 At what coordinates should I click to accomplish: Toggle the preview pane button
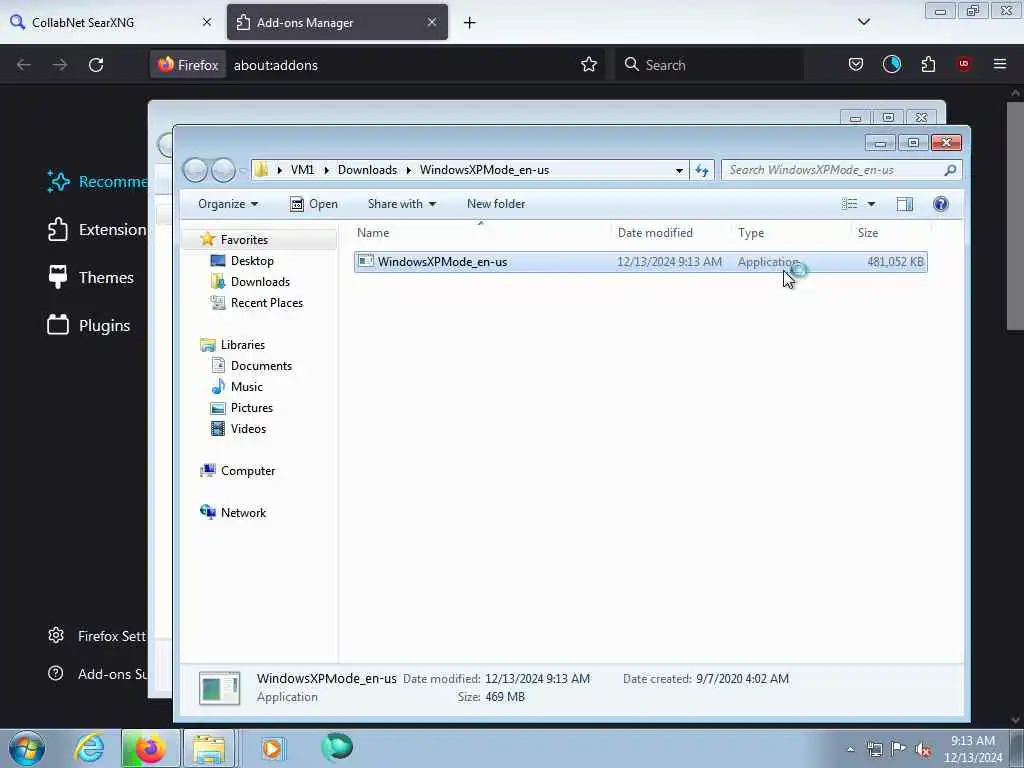(x=904, y=204)
